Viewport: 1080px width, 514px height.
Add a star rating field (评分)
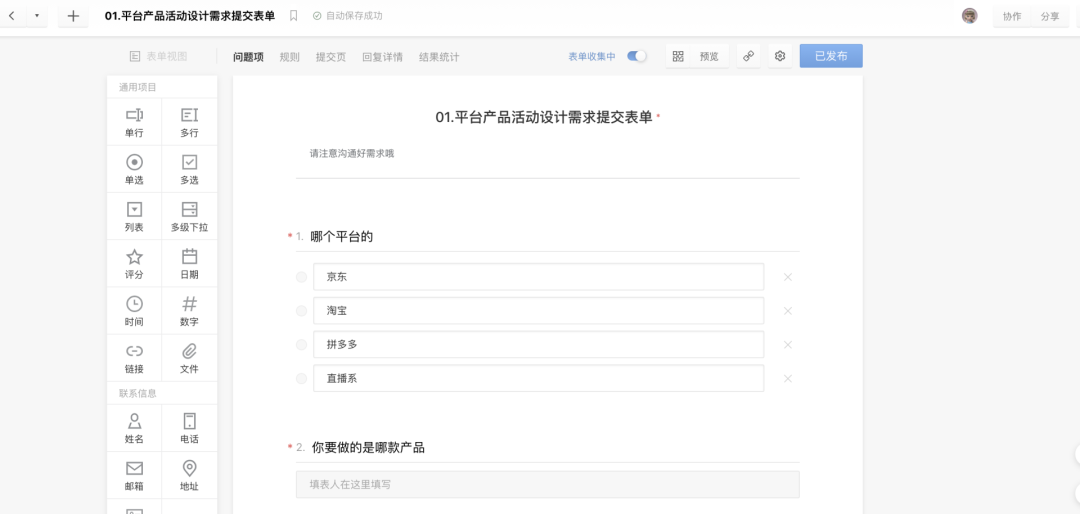134,264
